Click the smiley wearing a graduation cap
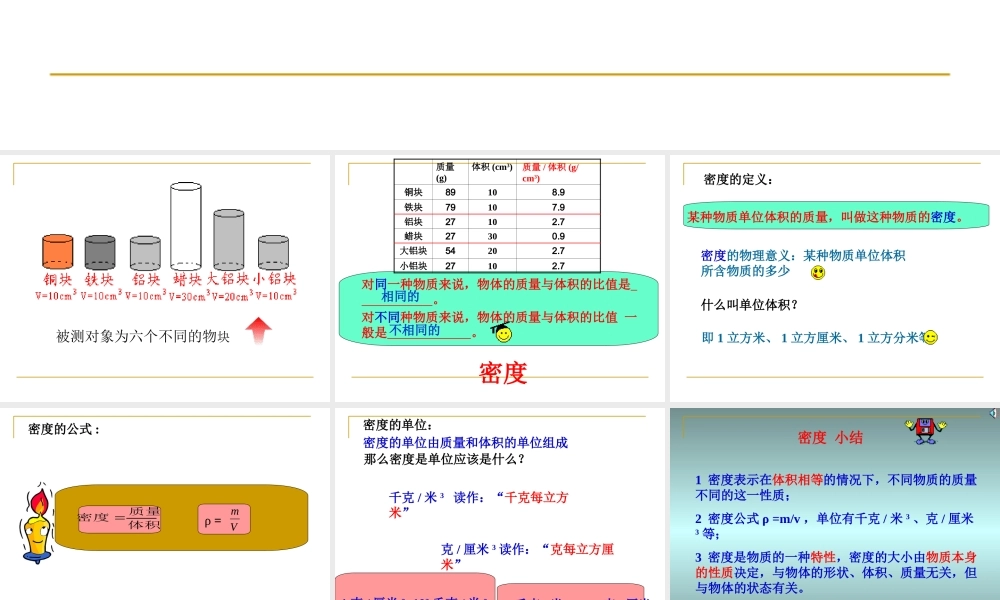Viewport: 1000px width, 600px height. 503,332
